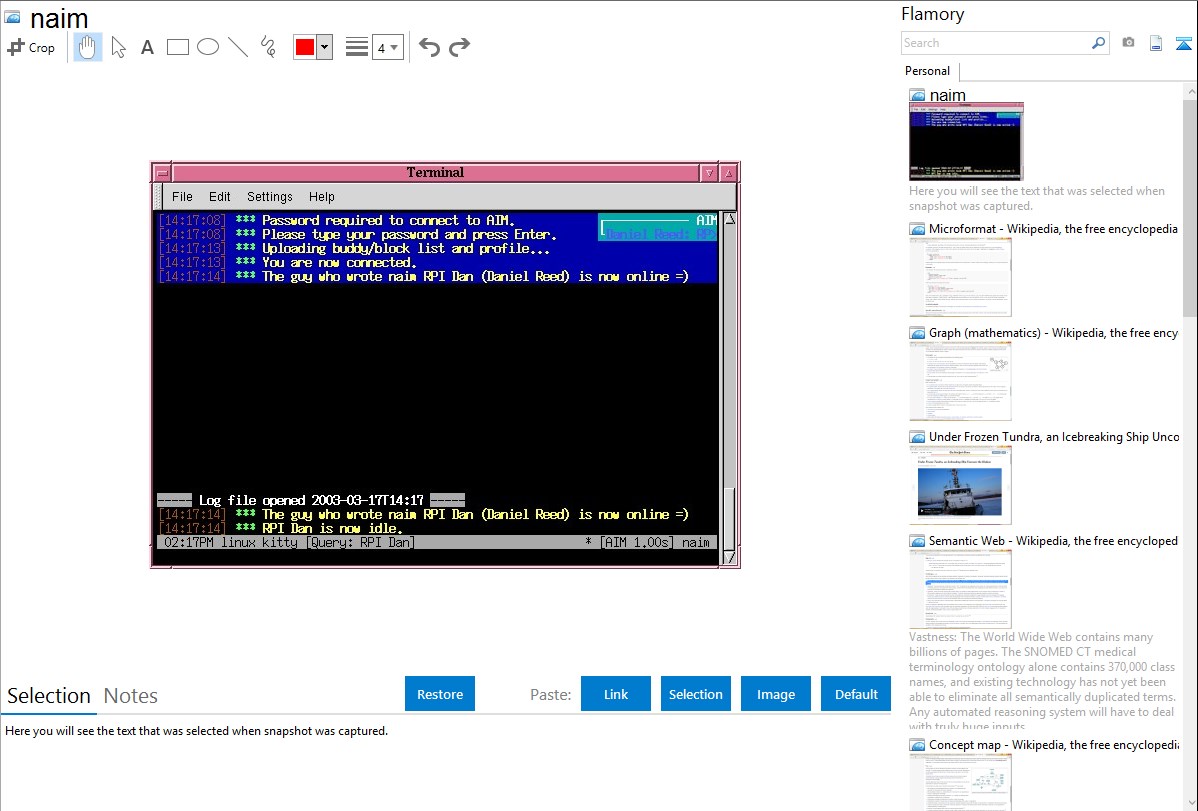Switch to the Notes tab
The image size is (1198, 811).
click(x=131, y=696)
